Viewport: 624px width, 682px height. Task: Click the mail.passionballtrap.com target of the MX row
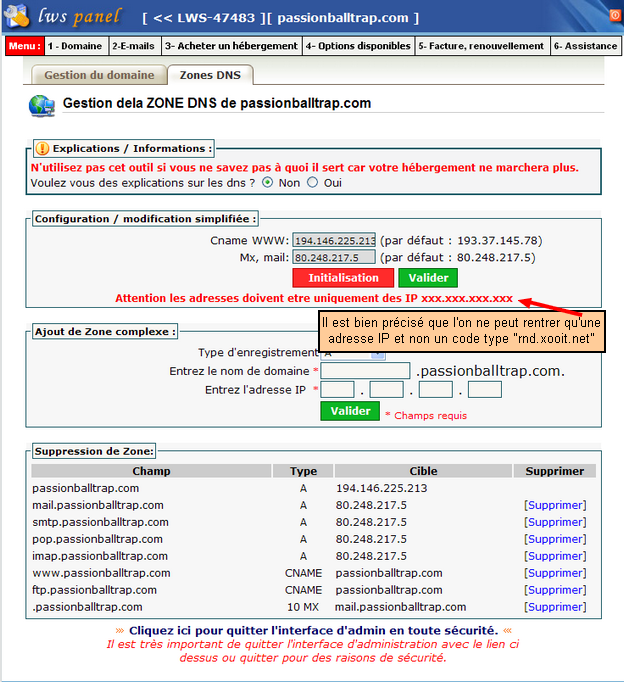pyautogui.click(x=400, y=607)
